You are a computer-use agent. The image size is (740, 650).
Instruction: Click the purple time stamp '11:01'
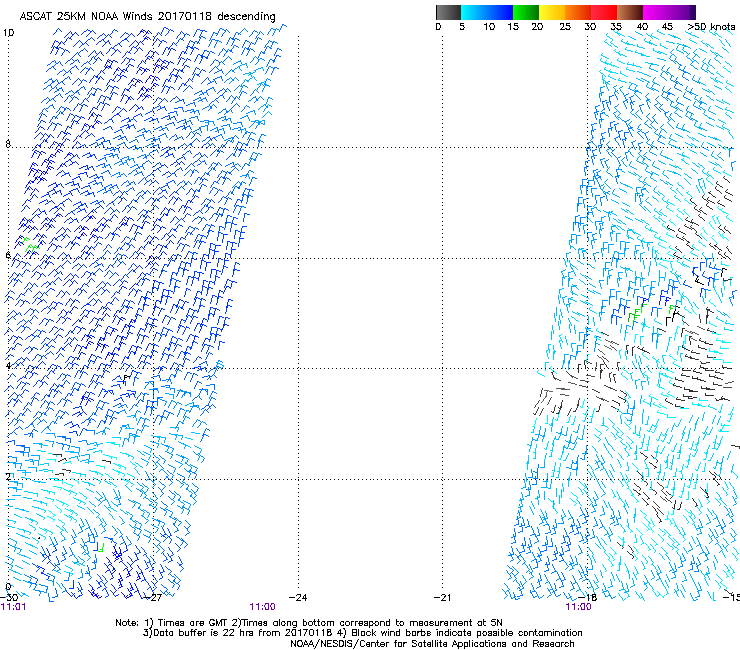[14, 607]
